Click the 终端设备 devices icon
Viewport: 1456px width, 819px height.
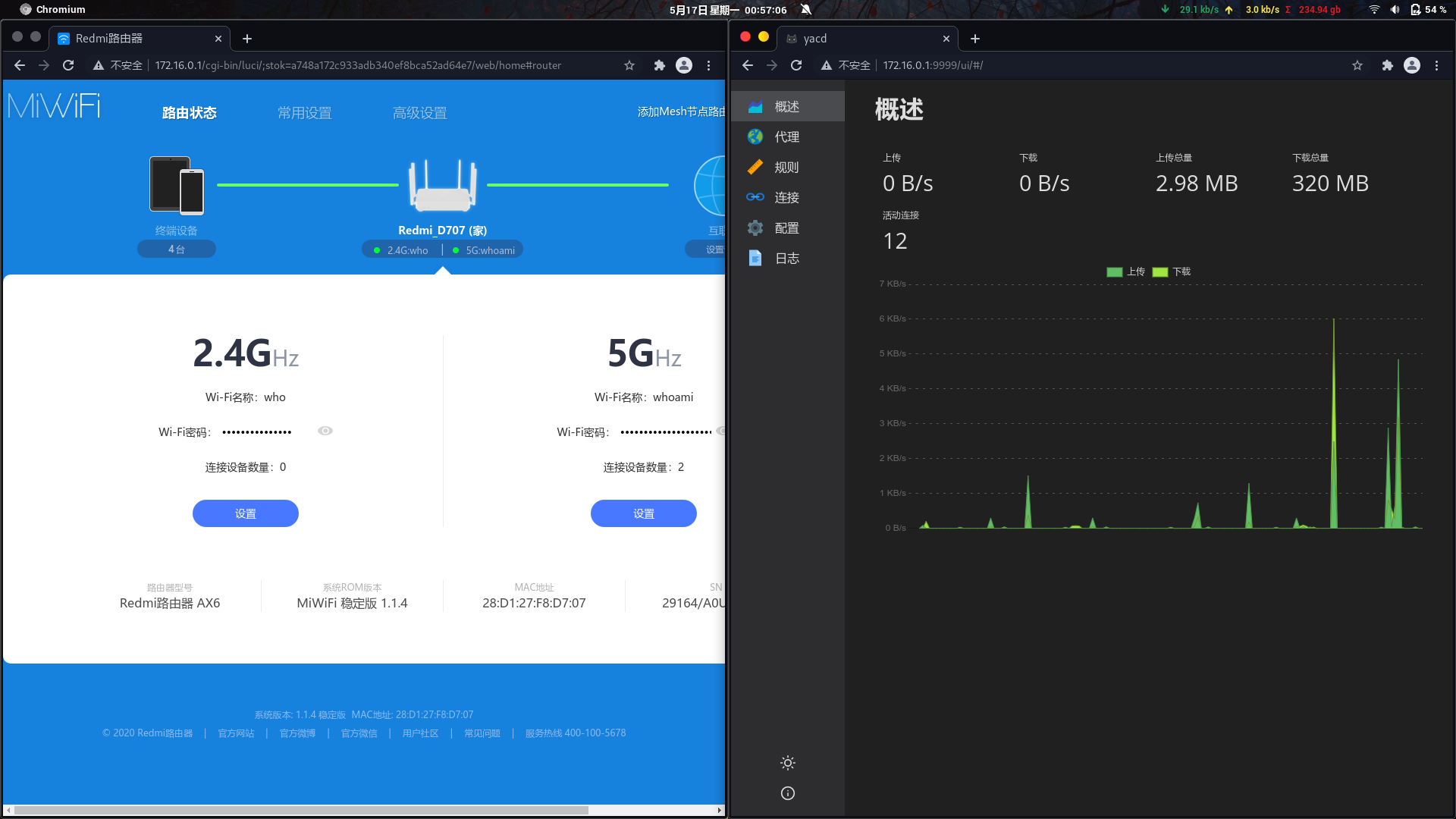(177, 185)
